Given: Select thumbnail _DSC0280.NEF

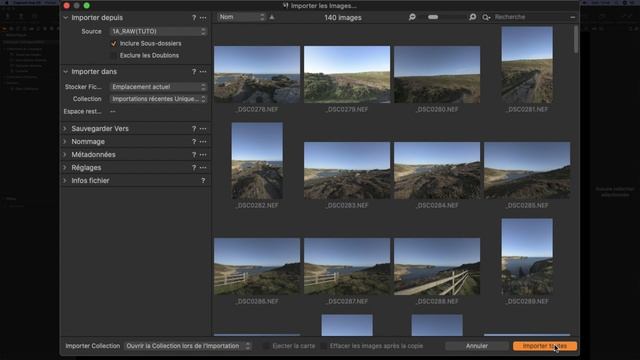Looking at the screenshot, I should tap(437, 74).
